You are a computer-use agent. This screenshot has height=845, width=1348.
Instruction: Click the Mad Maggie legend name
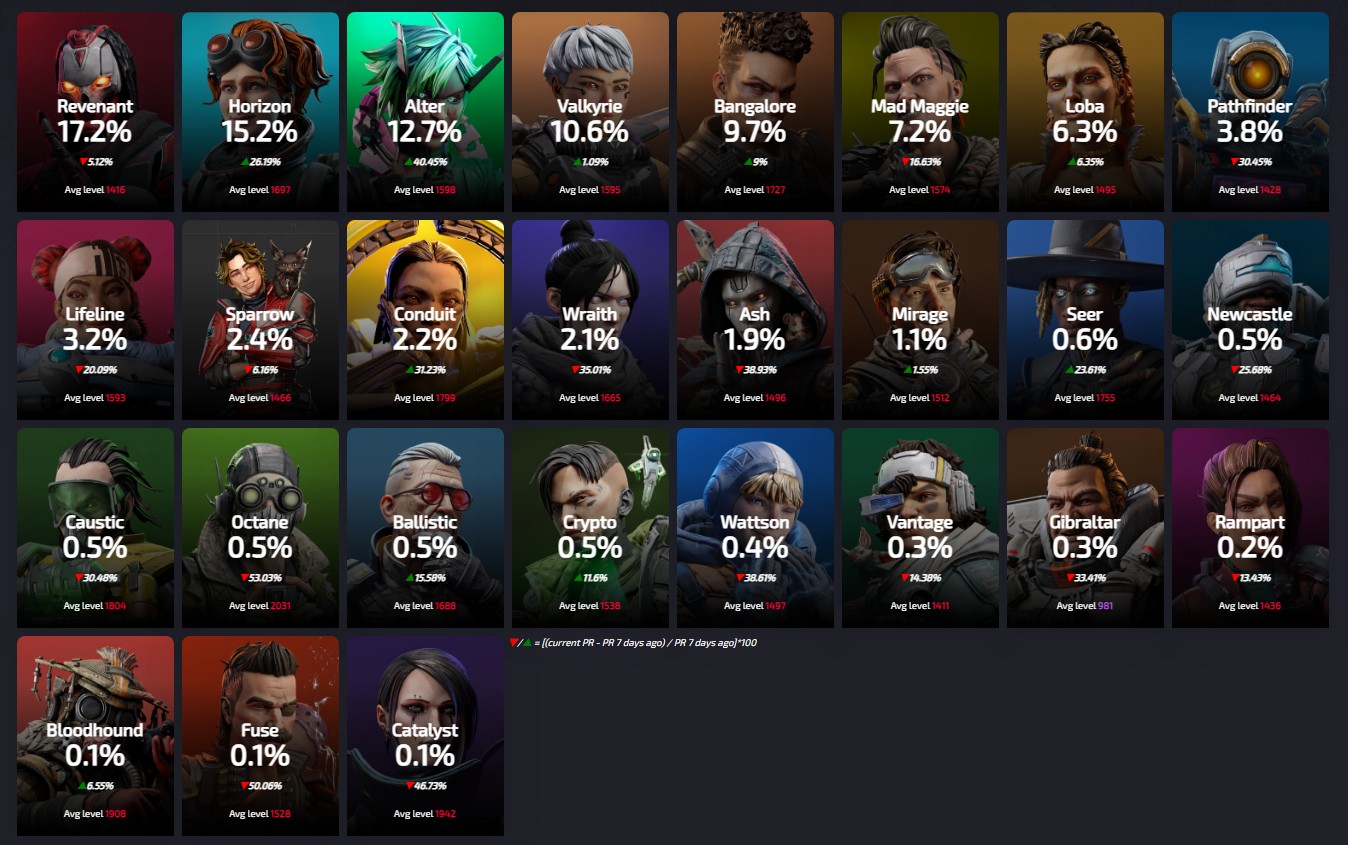pos(920,106)
